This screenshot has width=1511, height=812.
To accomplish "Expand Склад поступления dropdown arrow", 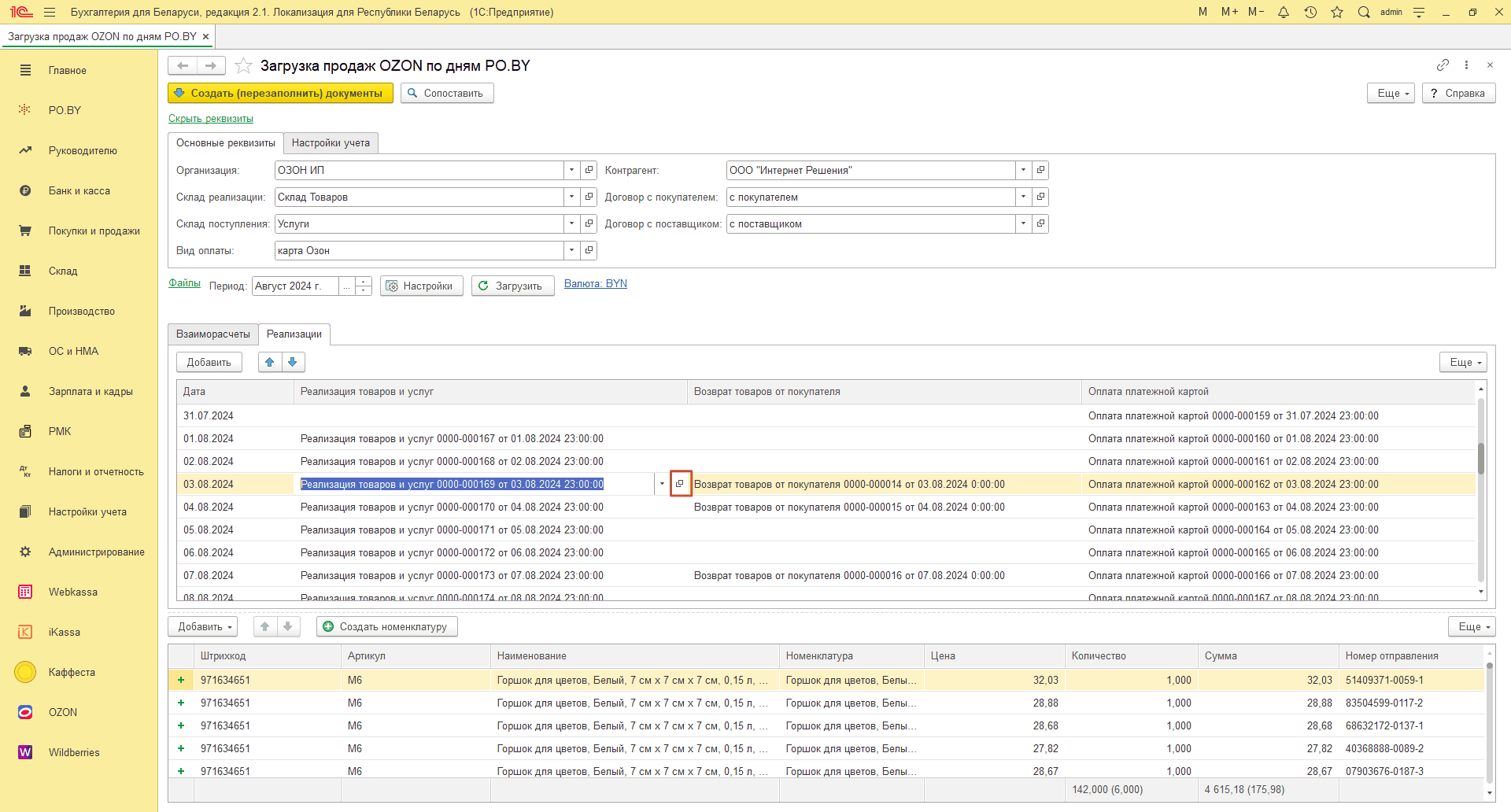I will pyautogui.click(x=572, y=223).
